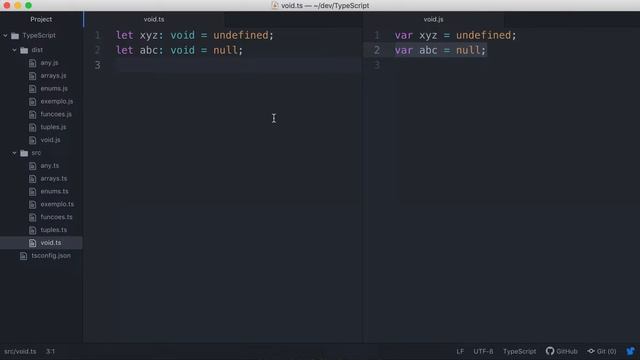
Task: Open funcoes.ts in the tree
Action: click(x=57, y=218)
